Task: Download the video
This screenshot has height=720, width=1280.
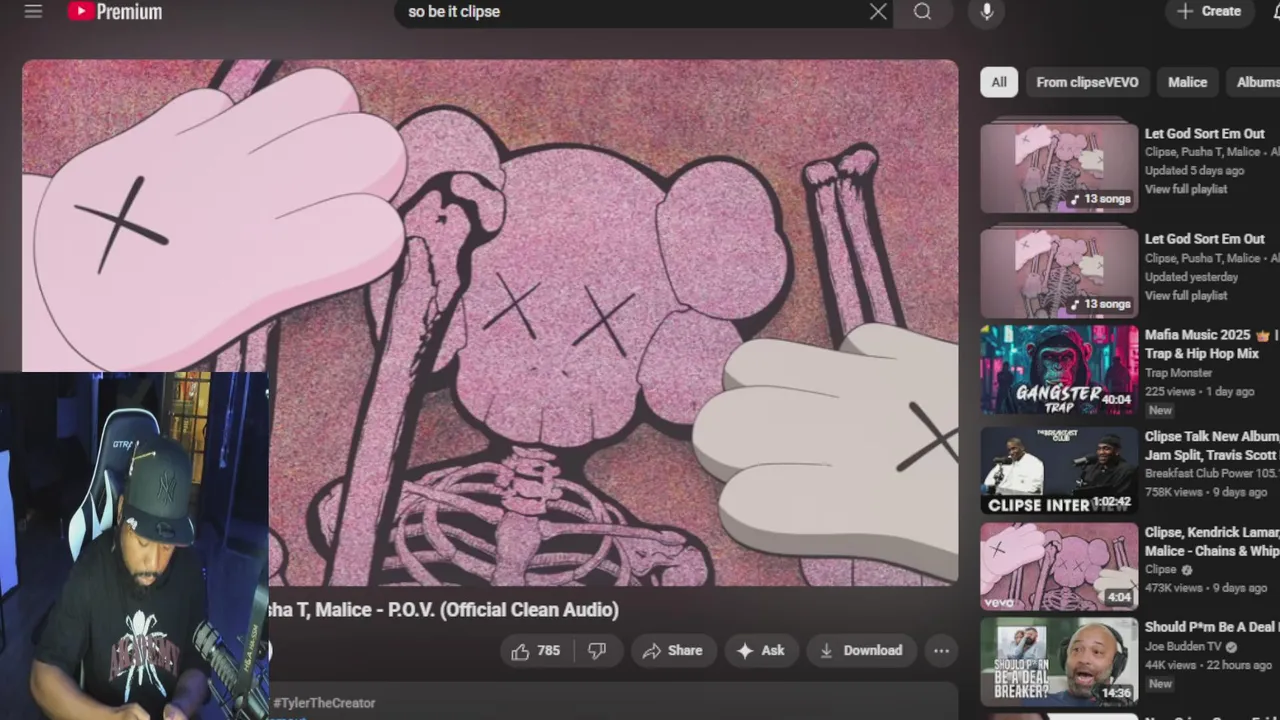Action: pyautogui.click(x=861, y=651)
